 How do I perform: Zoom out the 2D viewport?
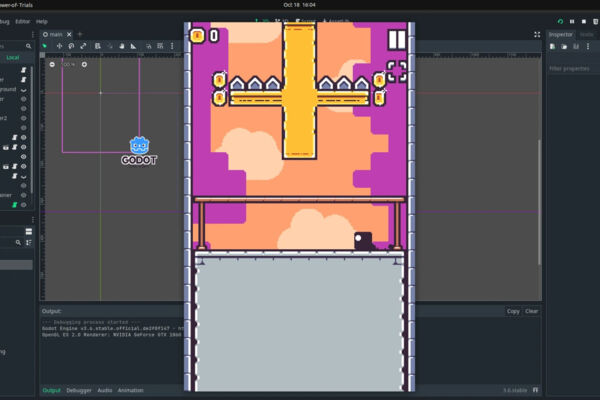click(x=52, y=64)
